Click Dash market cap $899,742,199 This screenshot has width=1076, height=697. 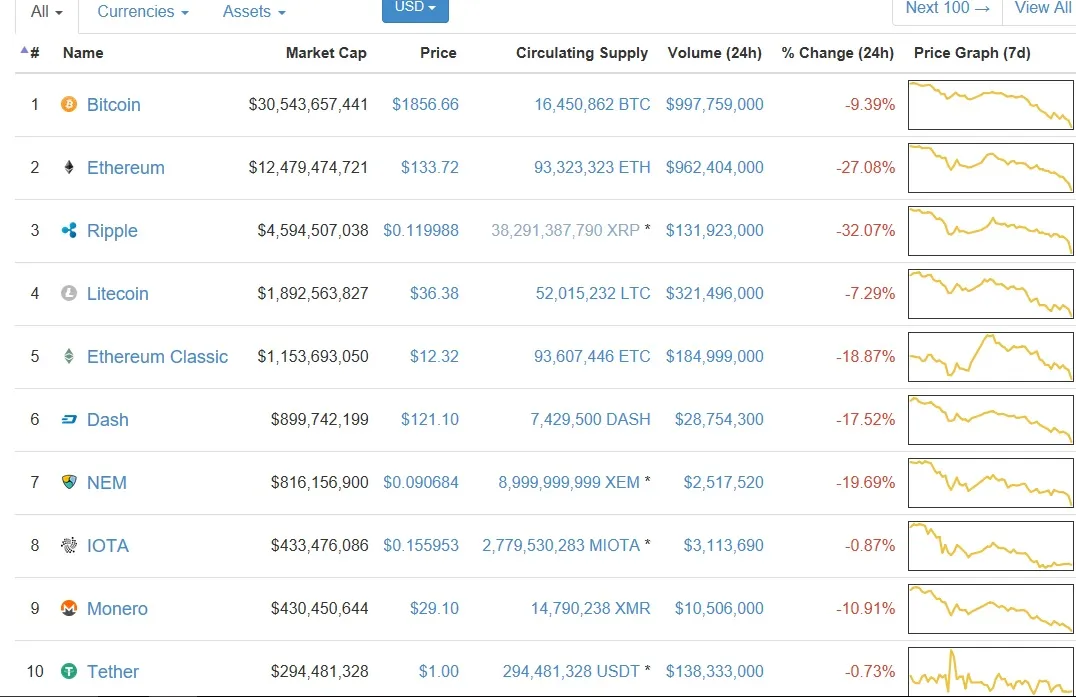click(320, 419)
